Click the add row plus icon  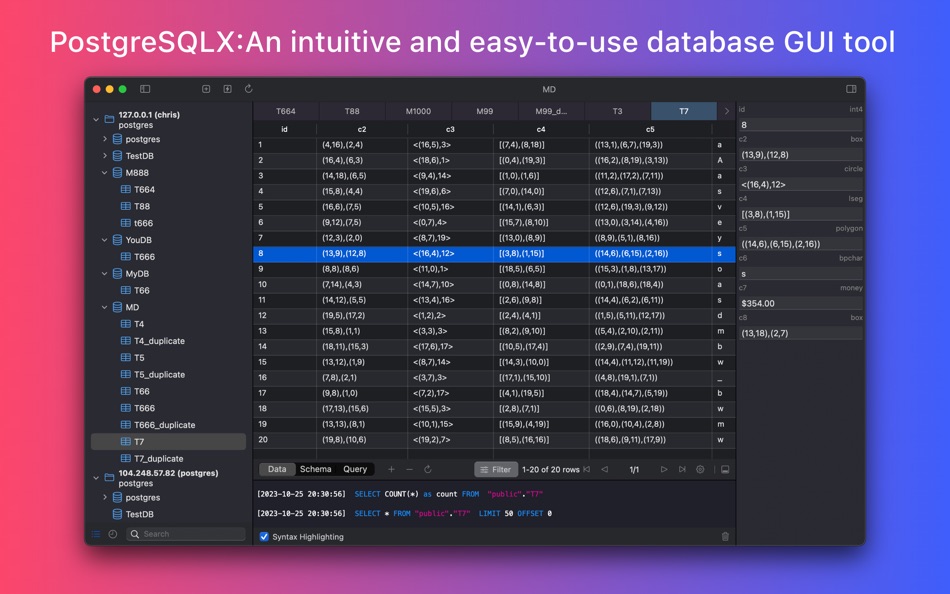(x=391, y=470)
